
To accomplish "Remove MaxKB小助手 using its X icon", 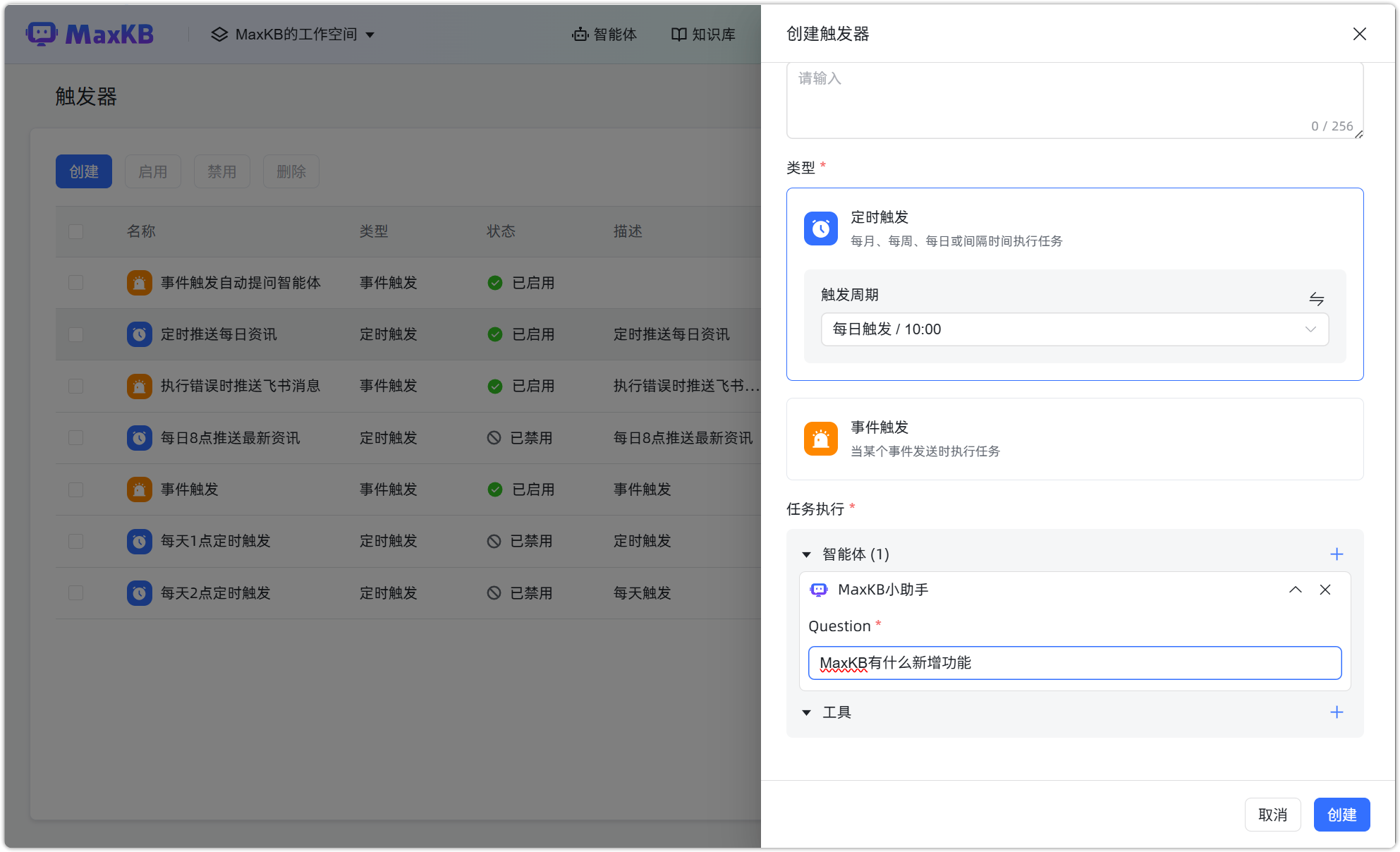I will 1325,590.
